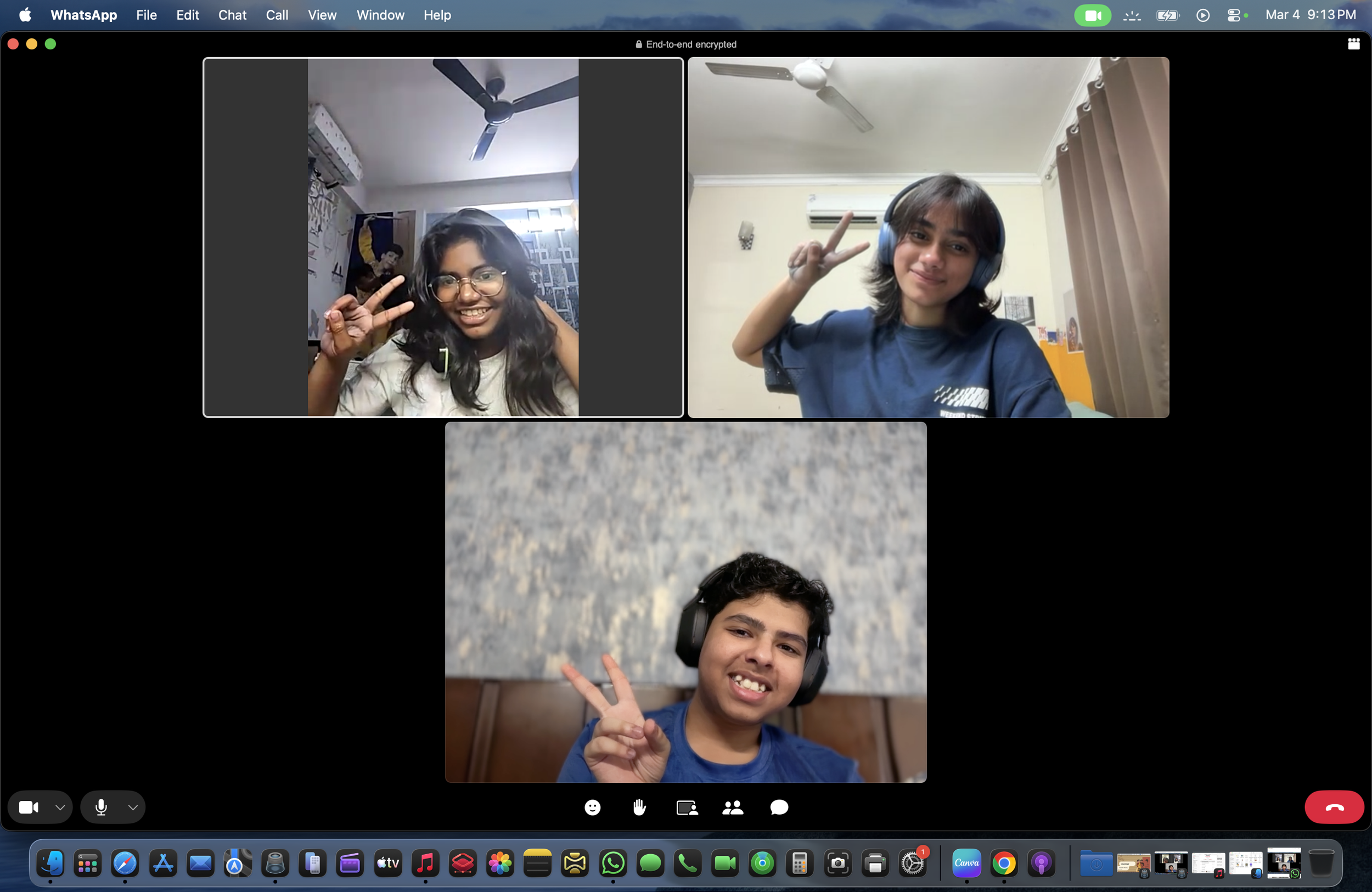Expand the microphone options chevron
This screenshot has height=892, width=1372.
pyautogui.click(x=133, y=807)
